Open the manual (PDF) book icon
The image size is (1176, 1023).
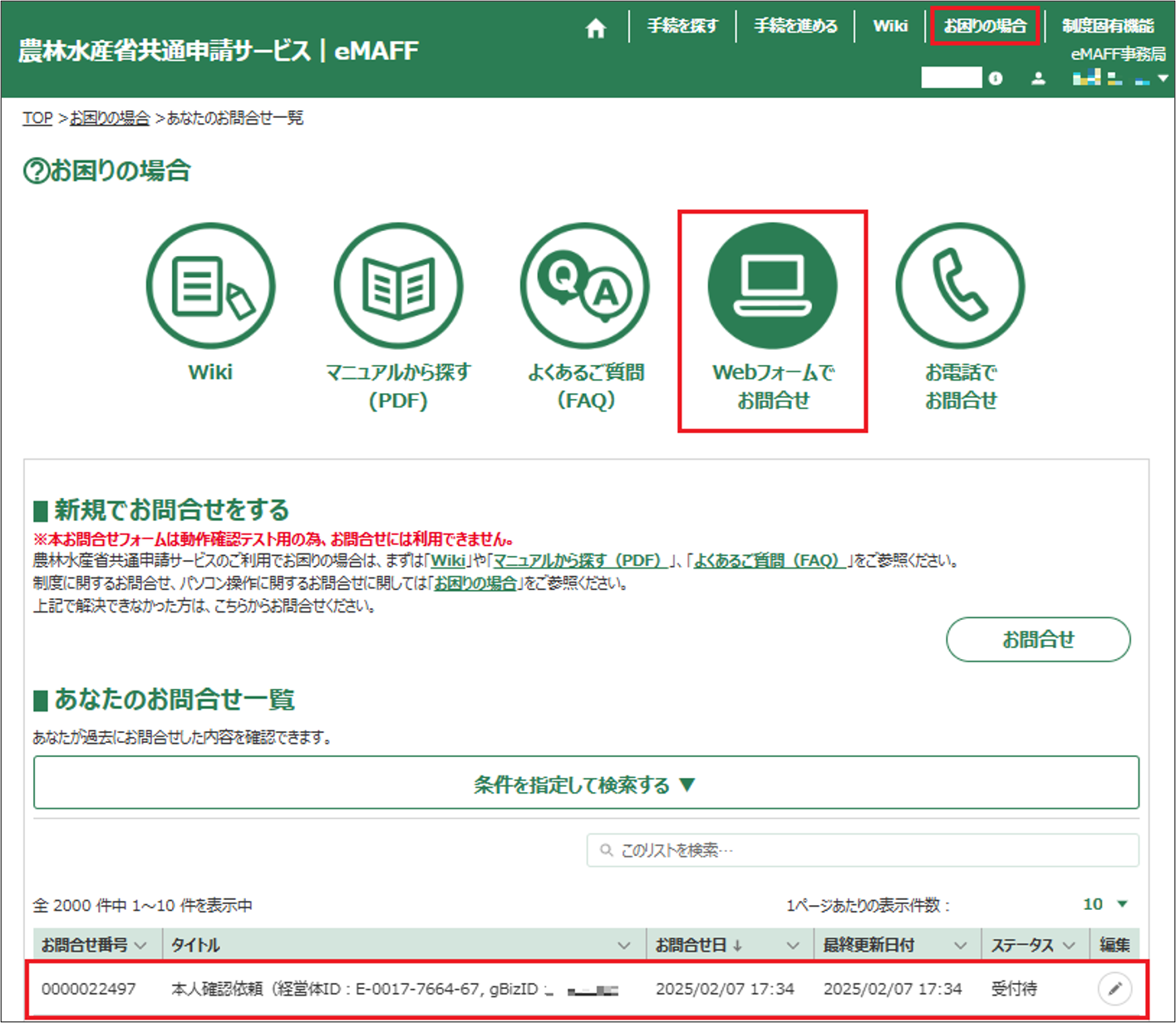point(398,287)
